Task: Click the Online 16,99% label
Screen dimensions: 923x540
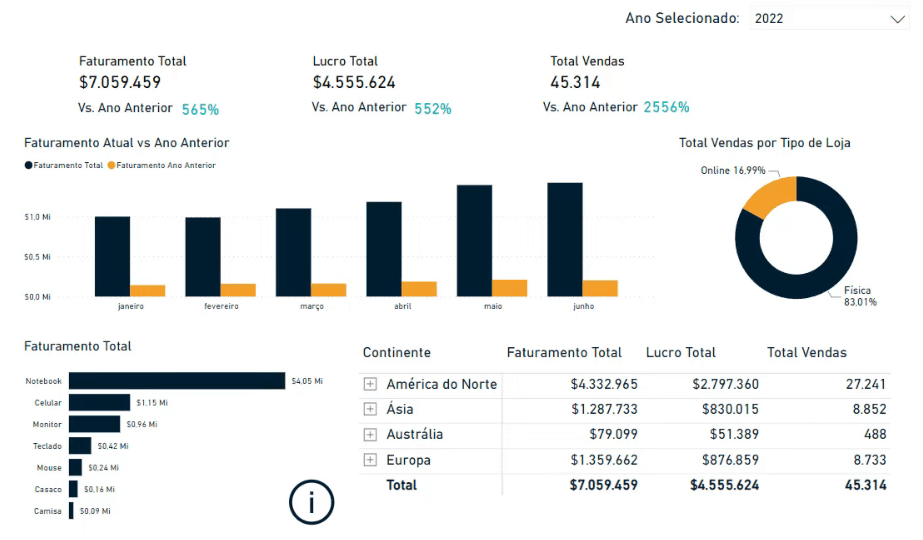Action: (x=733, y=171)
